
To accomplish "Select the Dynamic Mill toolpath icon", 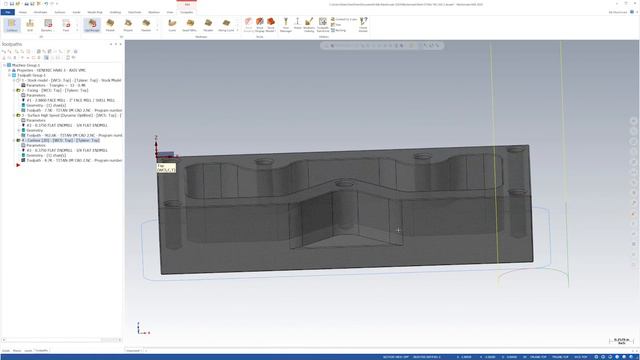I will [x=47, y=25].
